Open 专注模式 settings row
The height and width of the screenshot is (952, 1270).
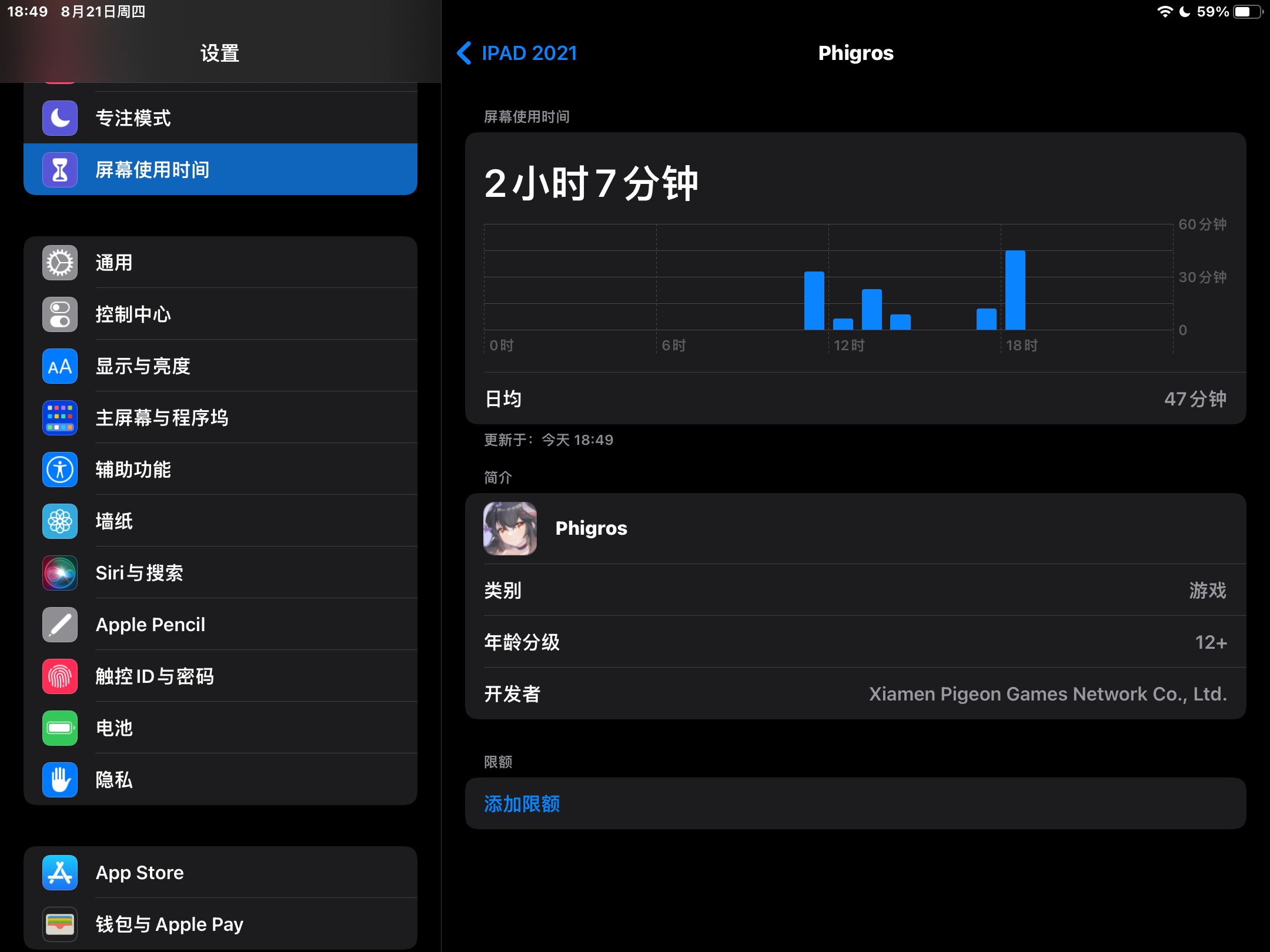tap(220, 118)
